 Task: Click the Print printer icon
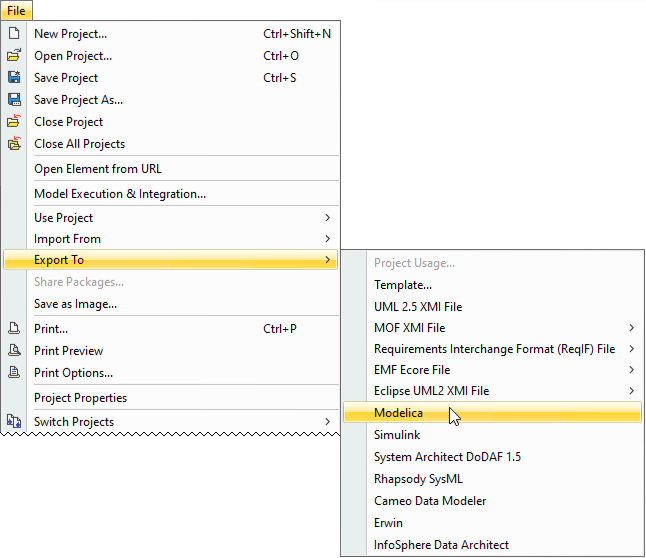pos(14,328)
